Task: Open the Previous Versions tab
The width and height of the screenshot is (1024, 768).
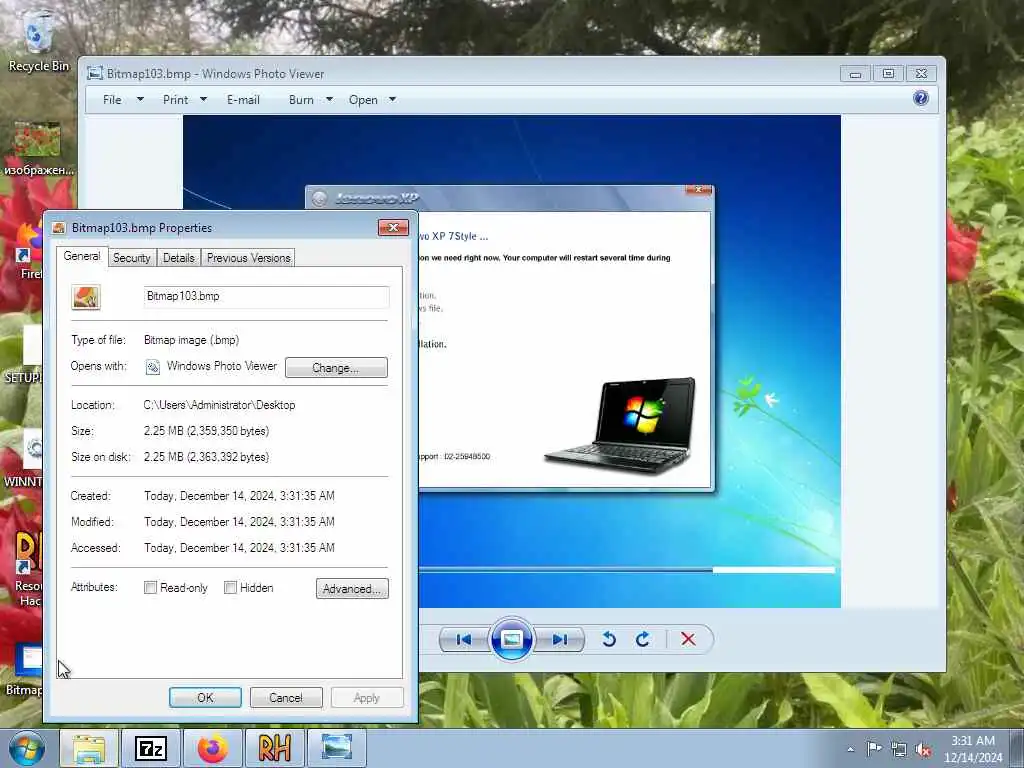Action: (x=248, y=258)
